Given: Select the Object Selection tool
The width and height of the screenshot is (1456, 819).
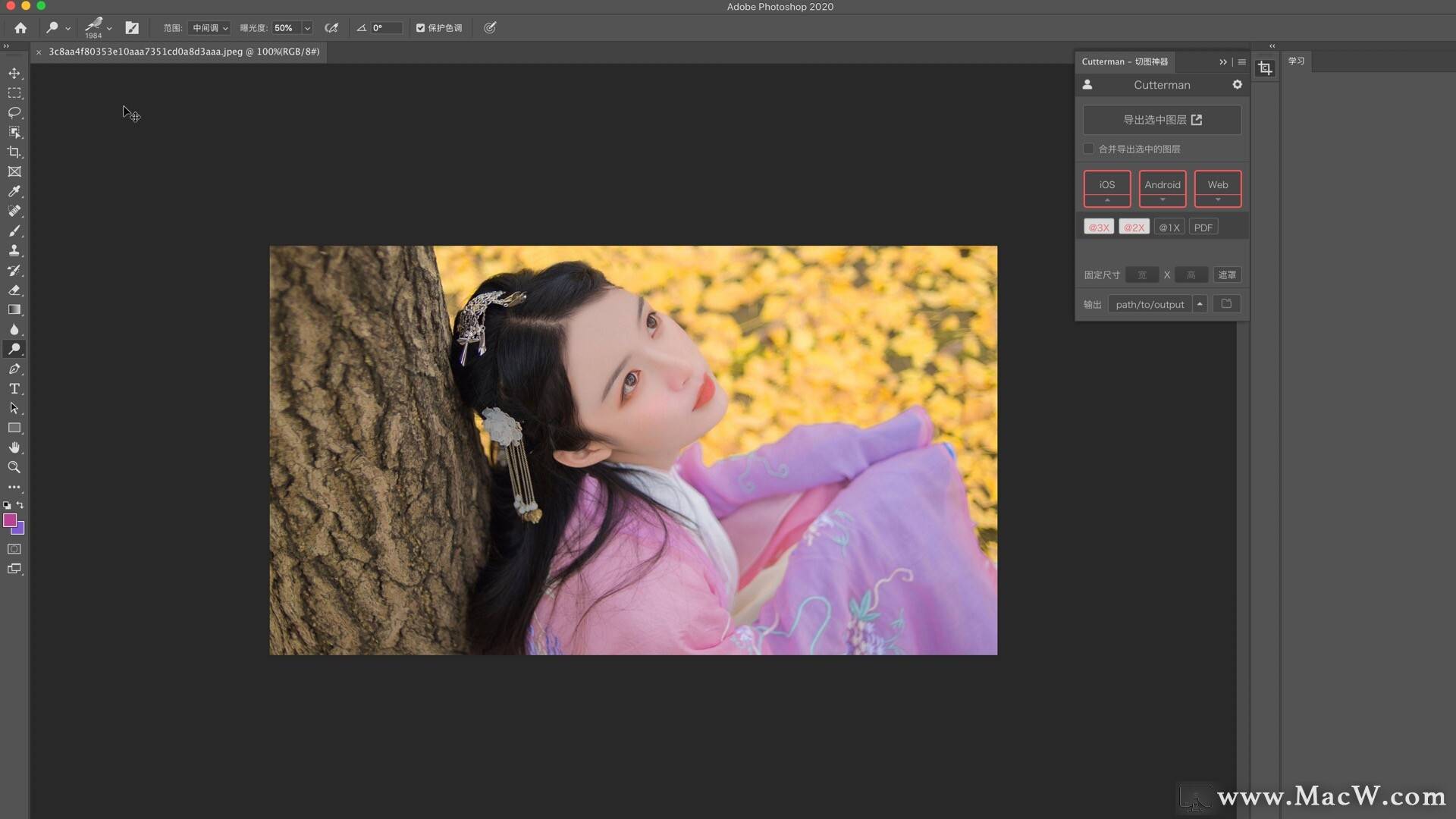Looking at the screenshot, I should [14, 133].
